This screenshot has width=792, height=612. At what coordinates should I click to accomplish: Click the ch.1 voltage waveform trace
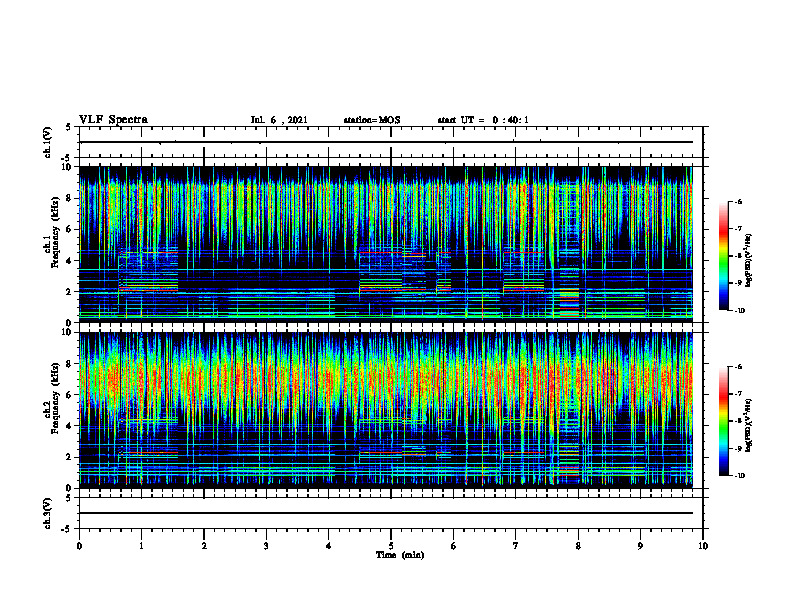click(386, 142)
